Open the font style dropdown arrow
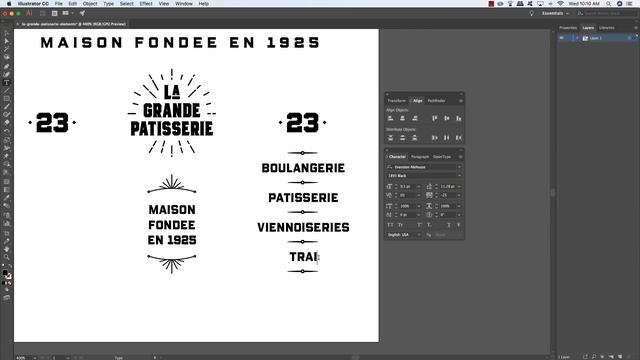 click(x=459, y=176)
